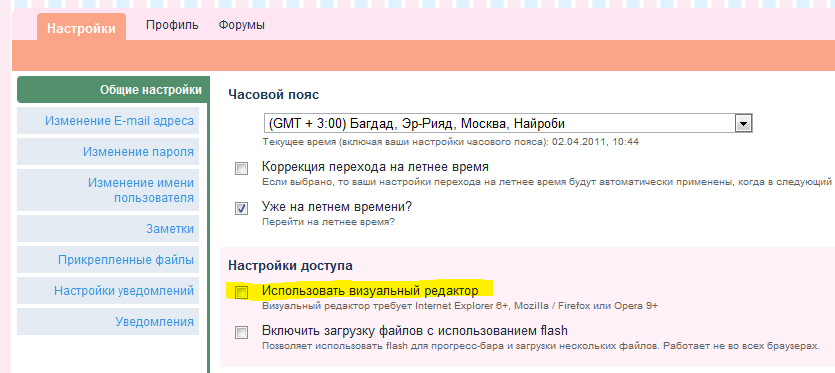Open the Настройки tab

coord(81,27)
